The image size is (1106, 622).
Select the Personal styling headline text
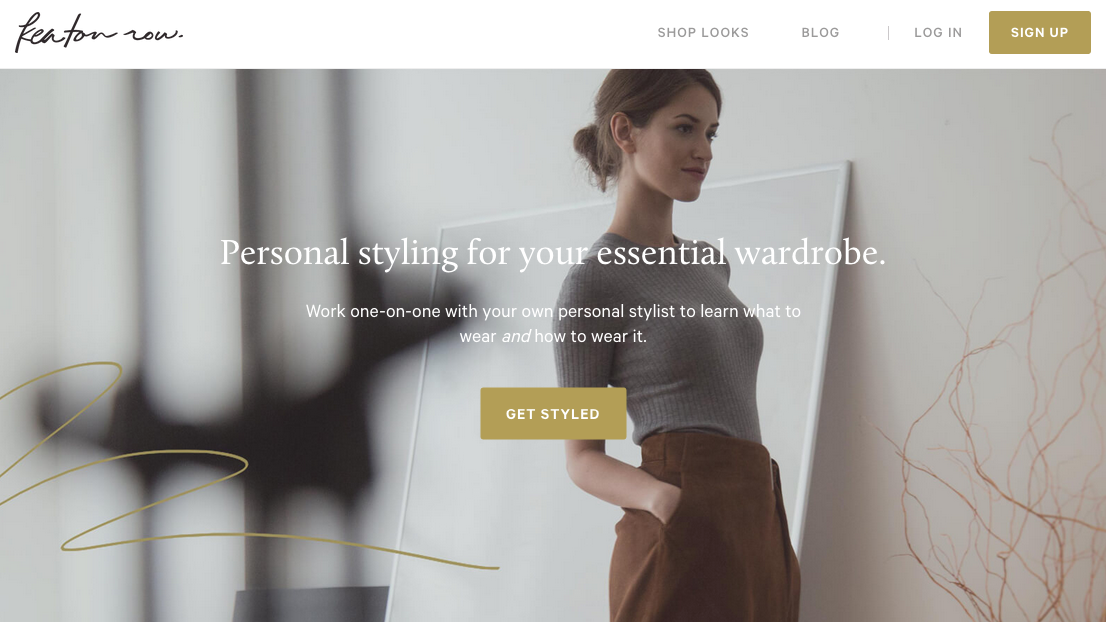coord(552,252)
